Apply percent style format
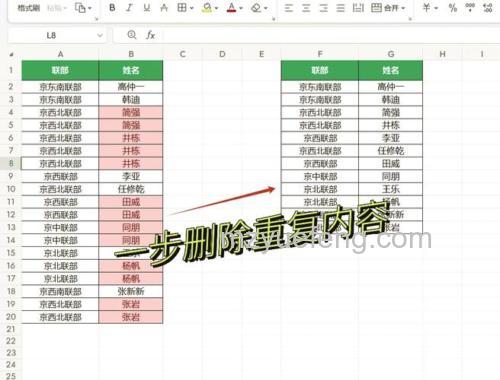This screenshot has width=500, height=380. pyautogui.click(x=453, y=8)
